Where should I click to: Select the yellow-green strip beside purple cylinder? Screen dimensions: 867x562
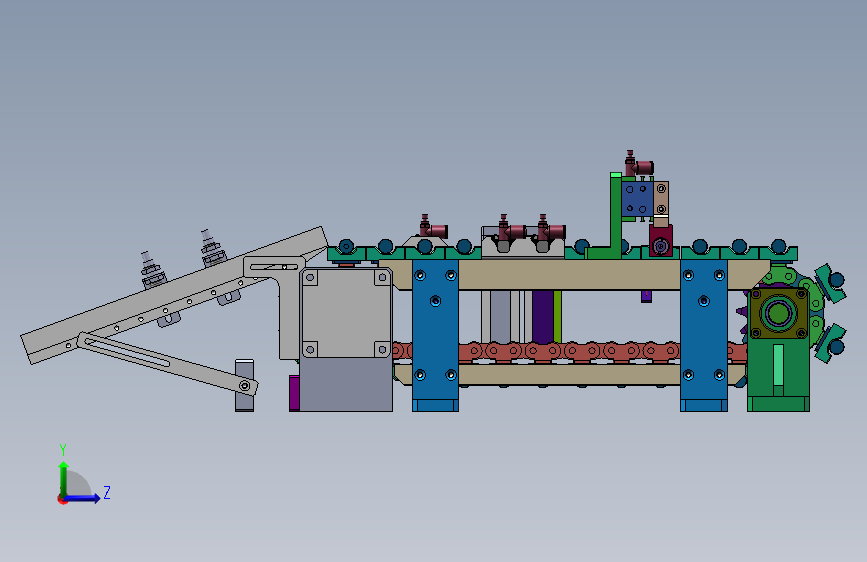(x=557, y=316)
